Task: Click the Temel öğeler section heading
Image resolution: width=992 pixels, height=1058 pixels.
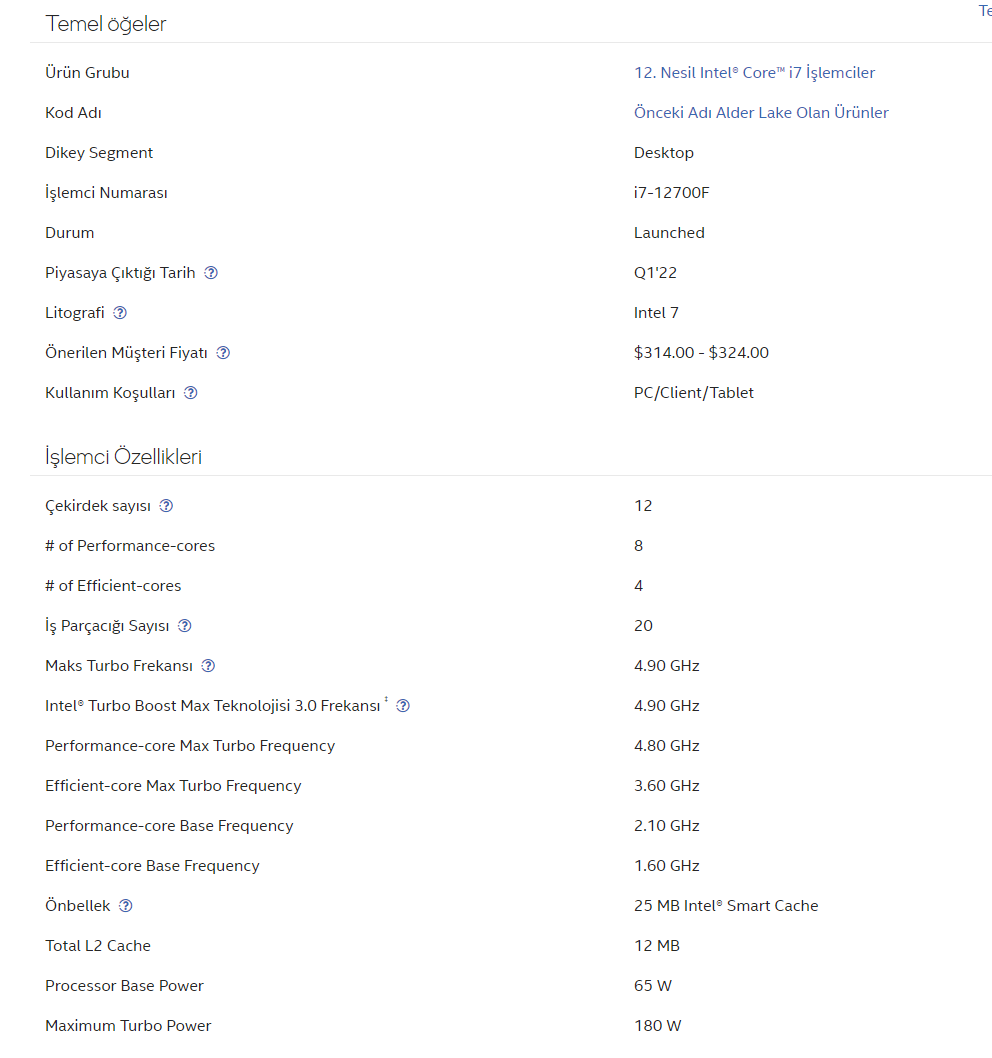Action: (x=106, y=24)
